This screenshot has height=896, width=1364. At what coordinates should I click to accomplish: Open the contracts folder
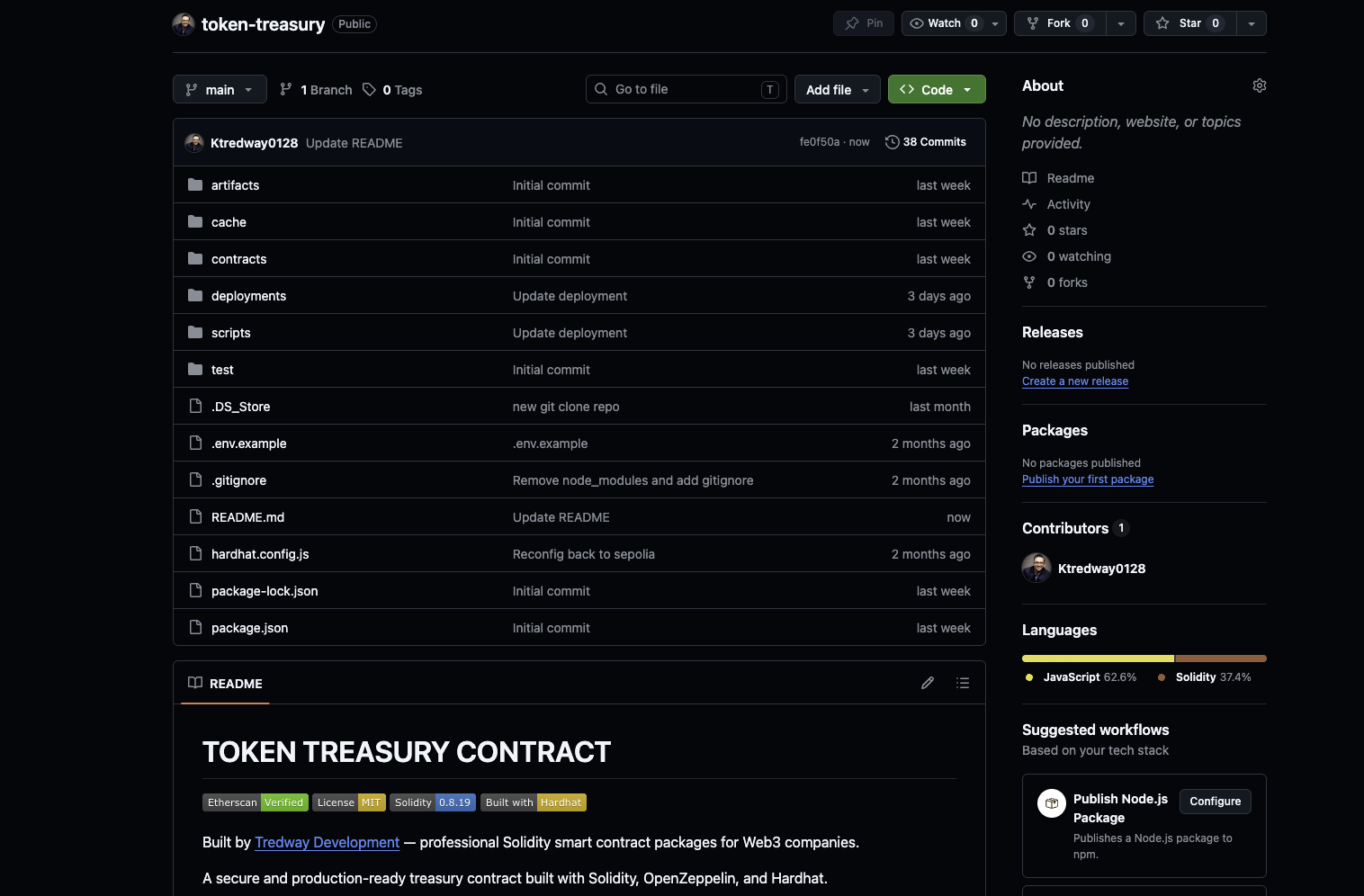[238, 259]
